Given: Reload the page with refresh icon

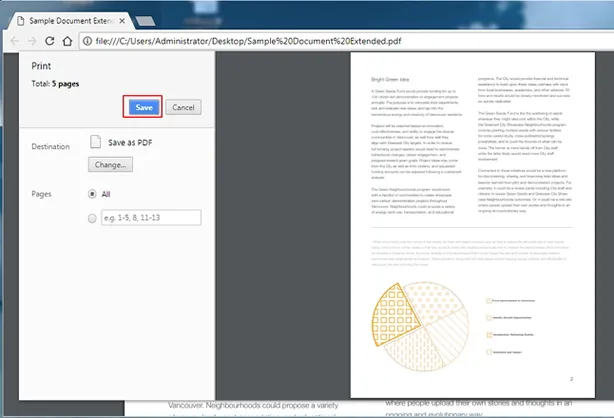Looking at the screenshot, I should (50, 41).
